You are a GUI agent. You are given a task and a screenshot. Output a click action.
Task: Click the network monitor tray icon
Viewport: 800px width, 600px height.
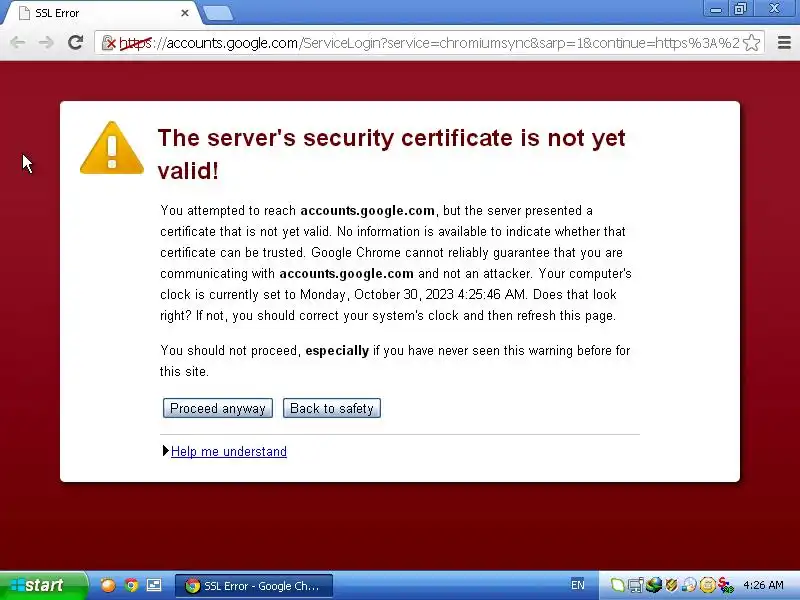[636, 585]
